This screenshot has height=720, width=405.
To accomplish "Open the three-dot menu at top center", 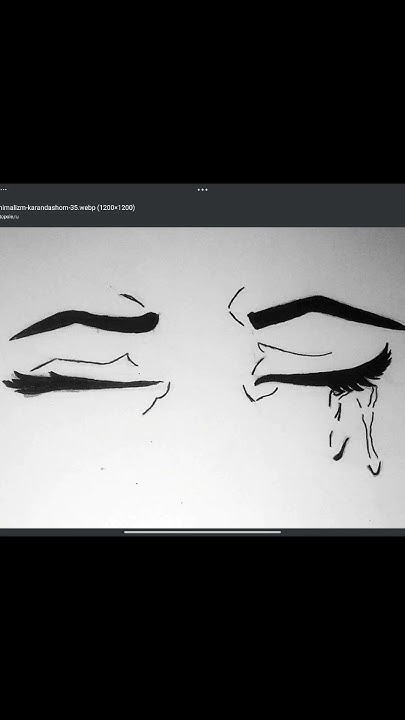I will (202, 189).
